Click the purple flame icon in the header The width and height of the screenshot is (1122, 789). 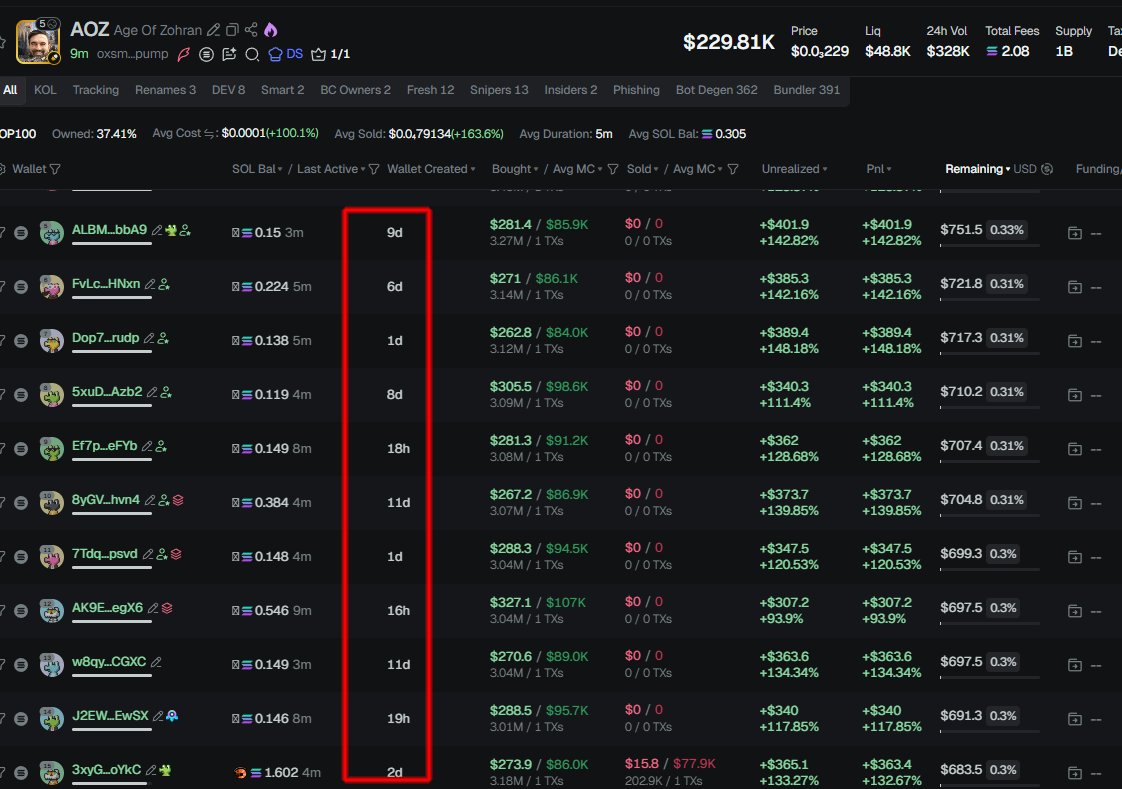coord(271,30)
